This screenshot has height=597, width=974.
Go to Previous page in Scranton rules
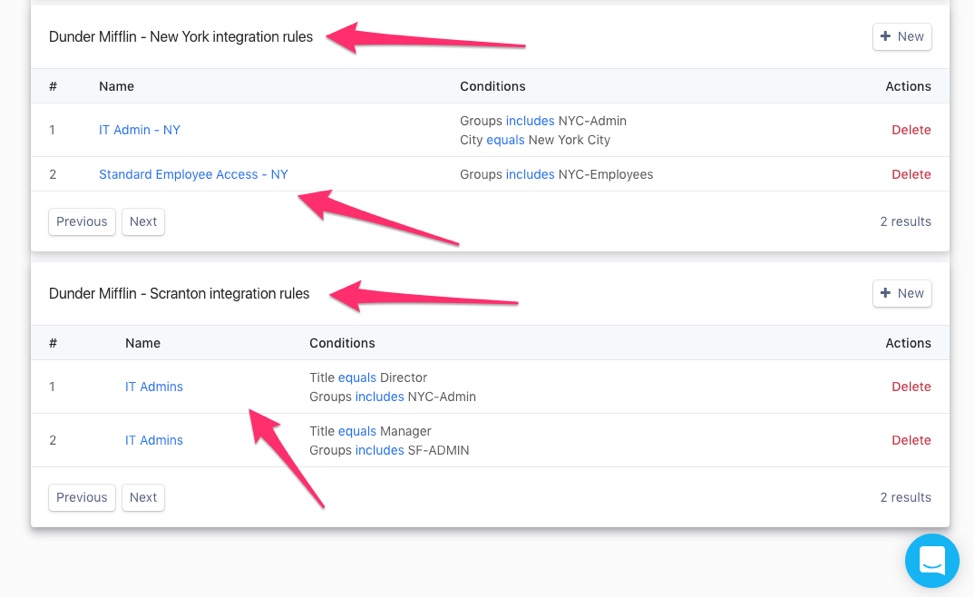click(82, 498)
